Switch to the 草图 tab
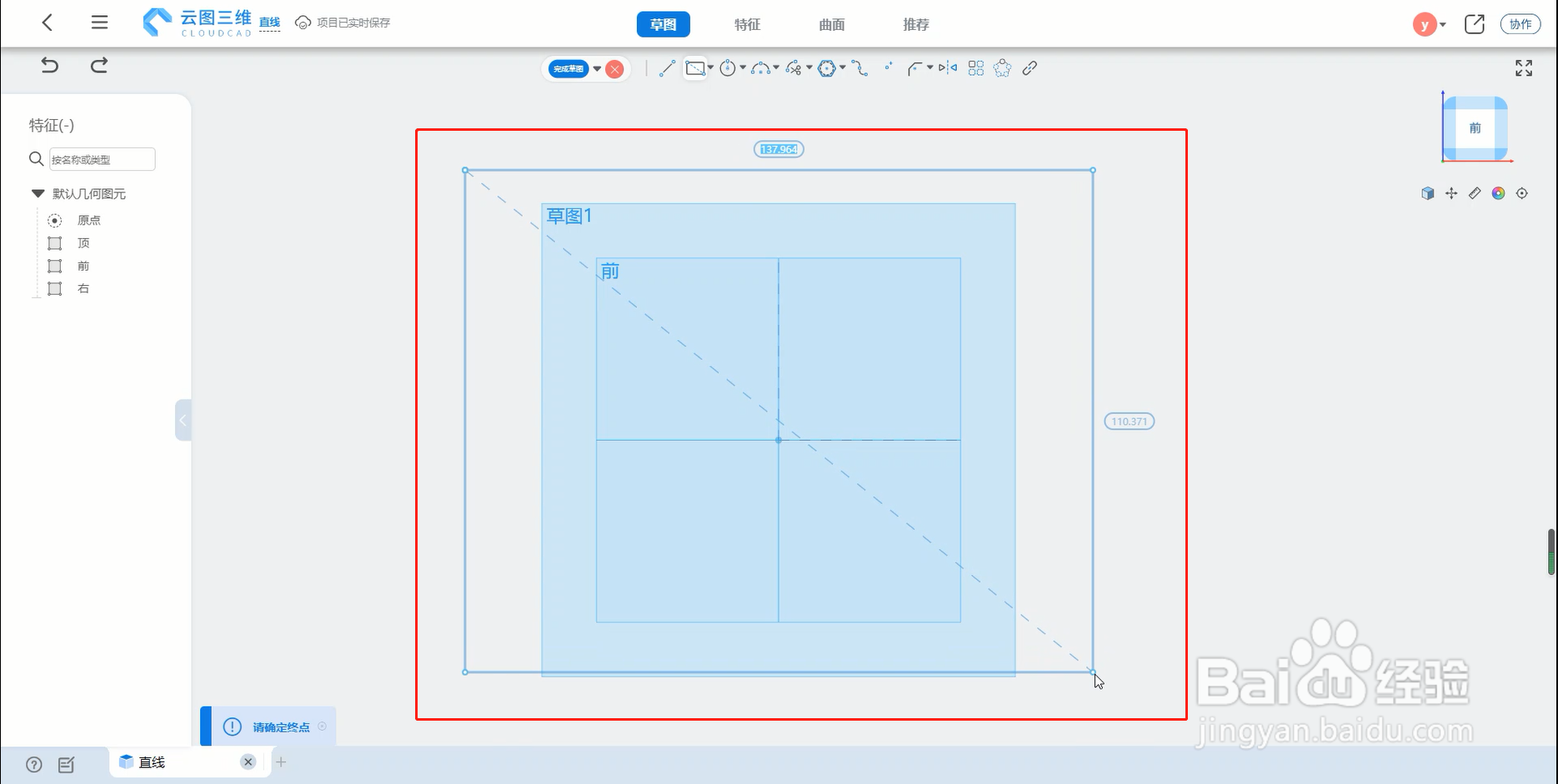Screen dimensions: 1558x784 click(x=664, y=24)
